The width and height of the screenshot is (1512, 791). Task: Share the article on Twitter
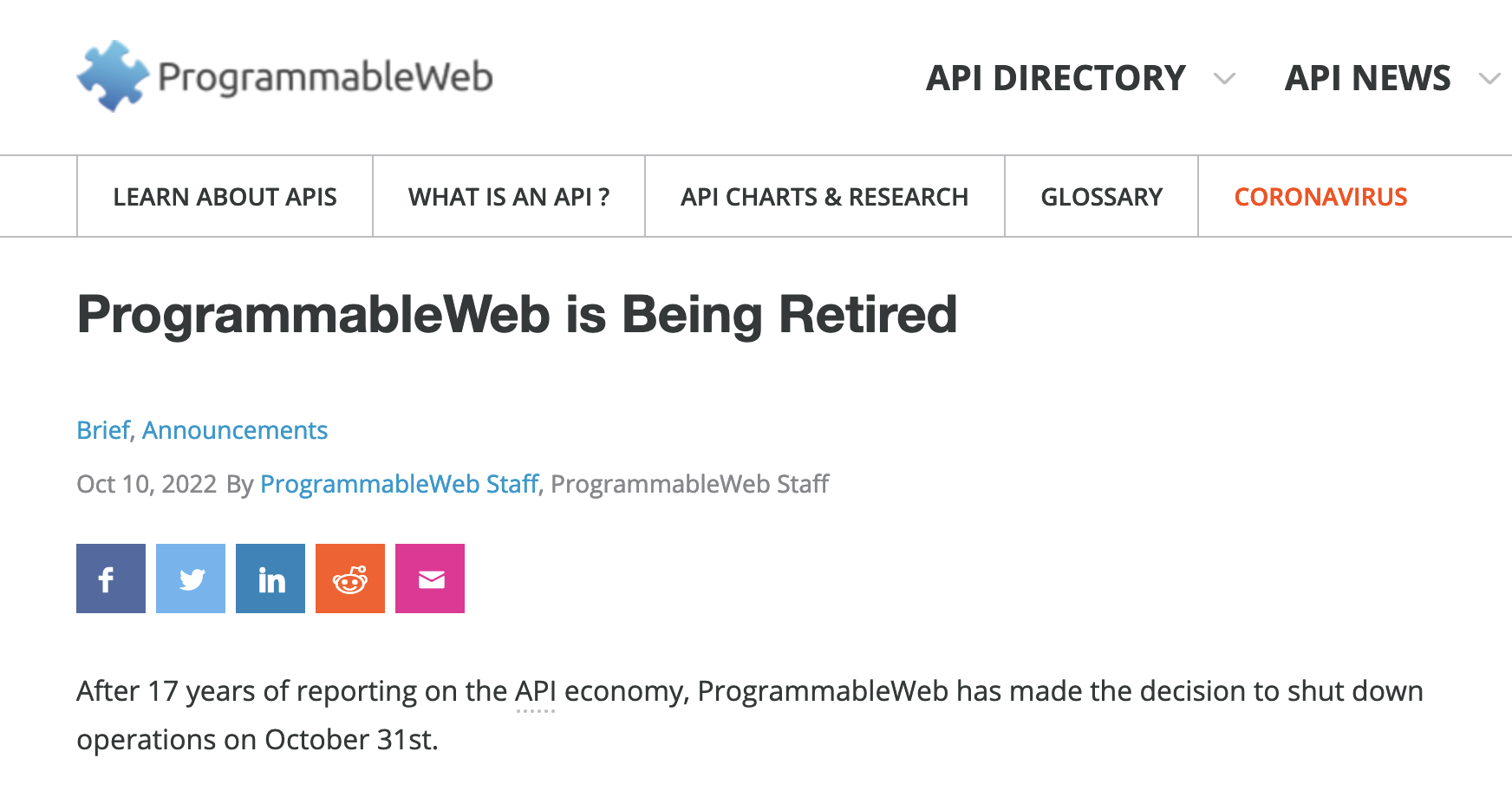[x=190, y=579]
